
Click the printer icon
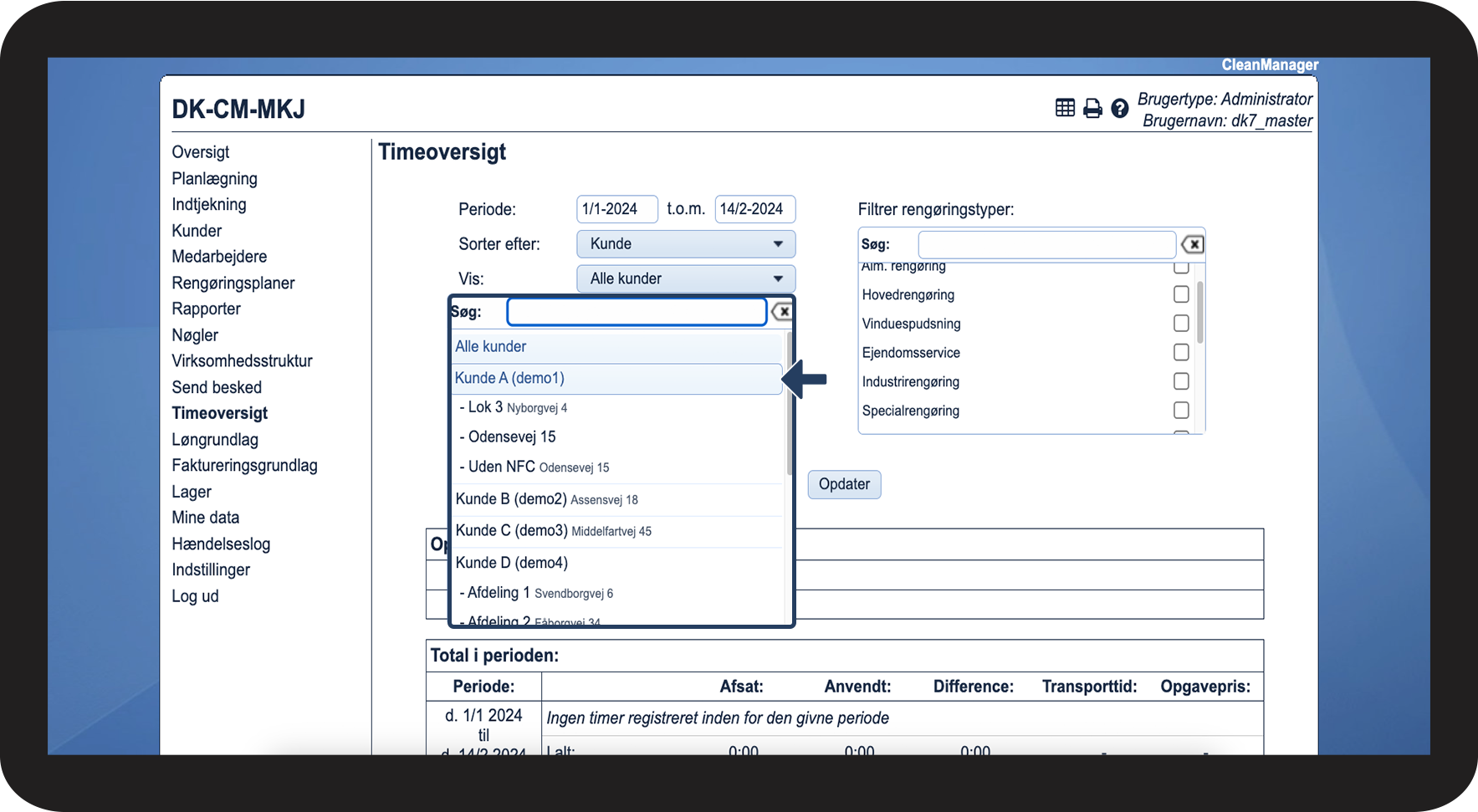[1092, 108]
